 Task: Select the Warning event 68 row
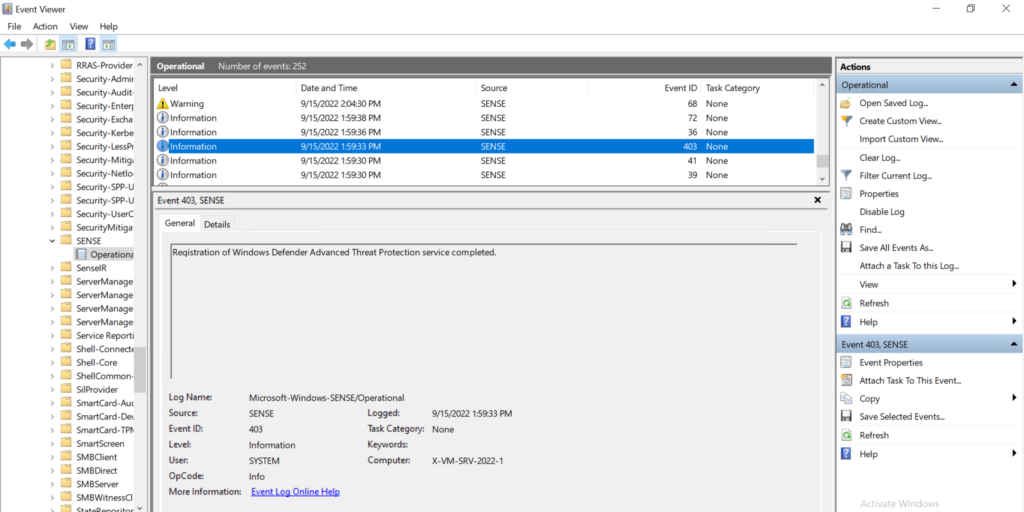pos(484,103)
